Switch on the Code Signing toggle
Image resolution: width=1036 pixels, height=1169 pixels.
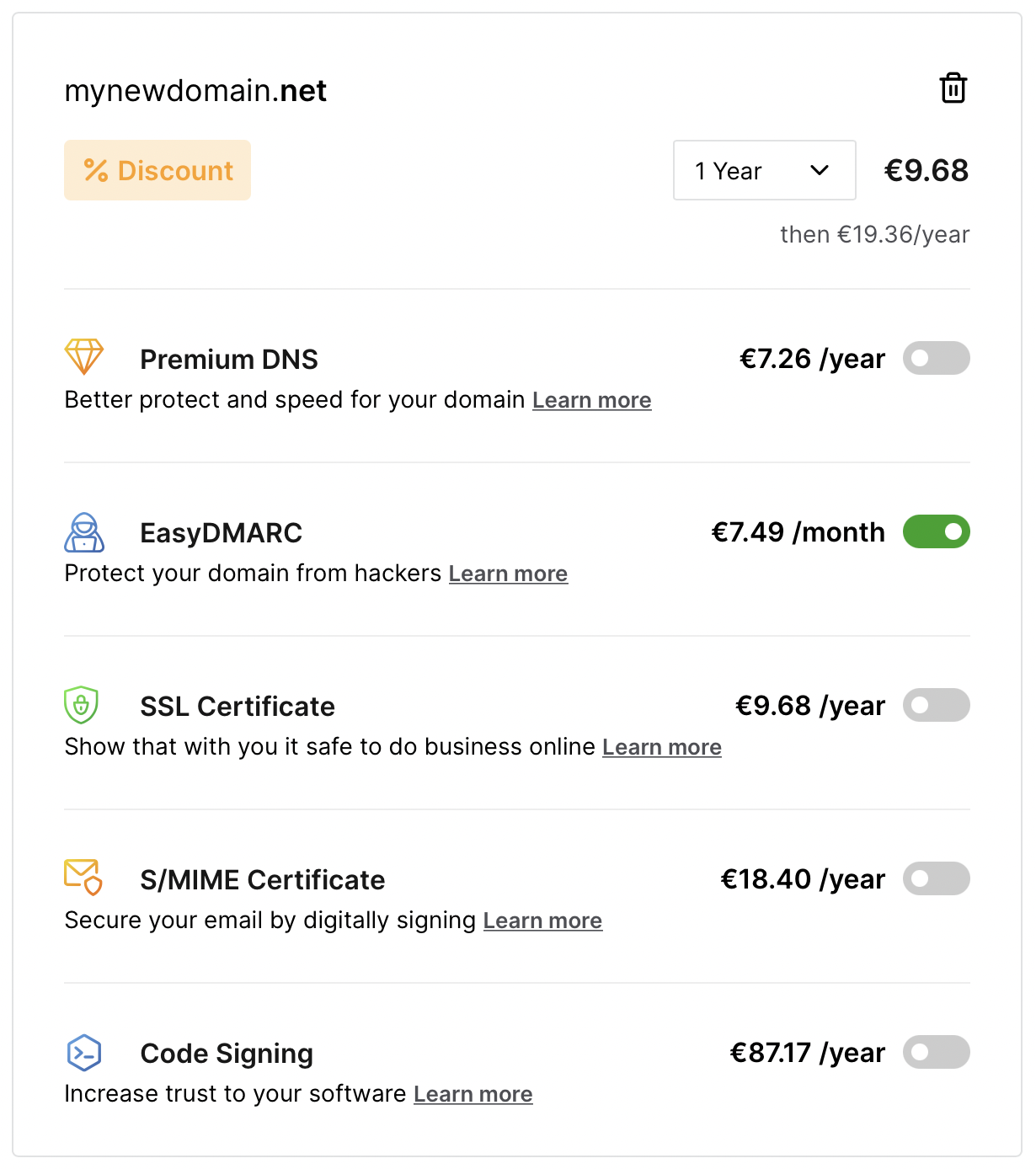click(936, 1053)
